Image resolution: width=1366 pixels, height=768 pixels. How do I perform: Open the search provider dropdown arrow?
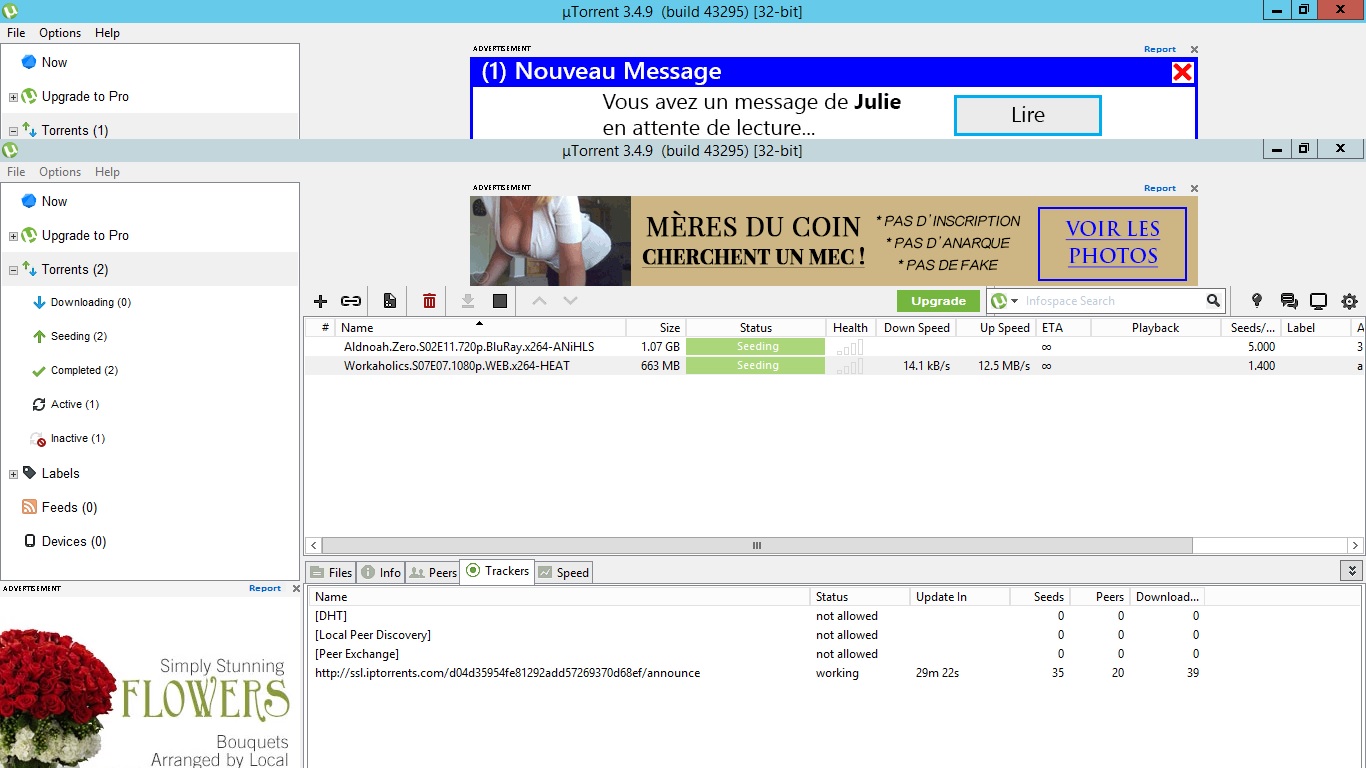coord(1014,301)
